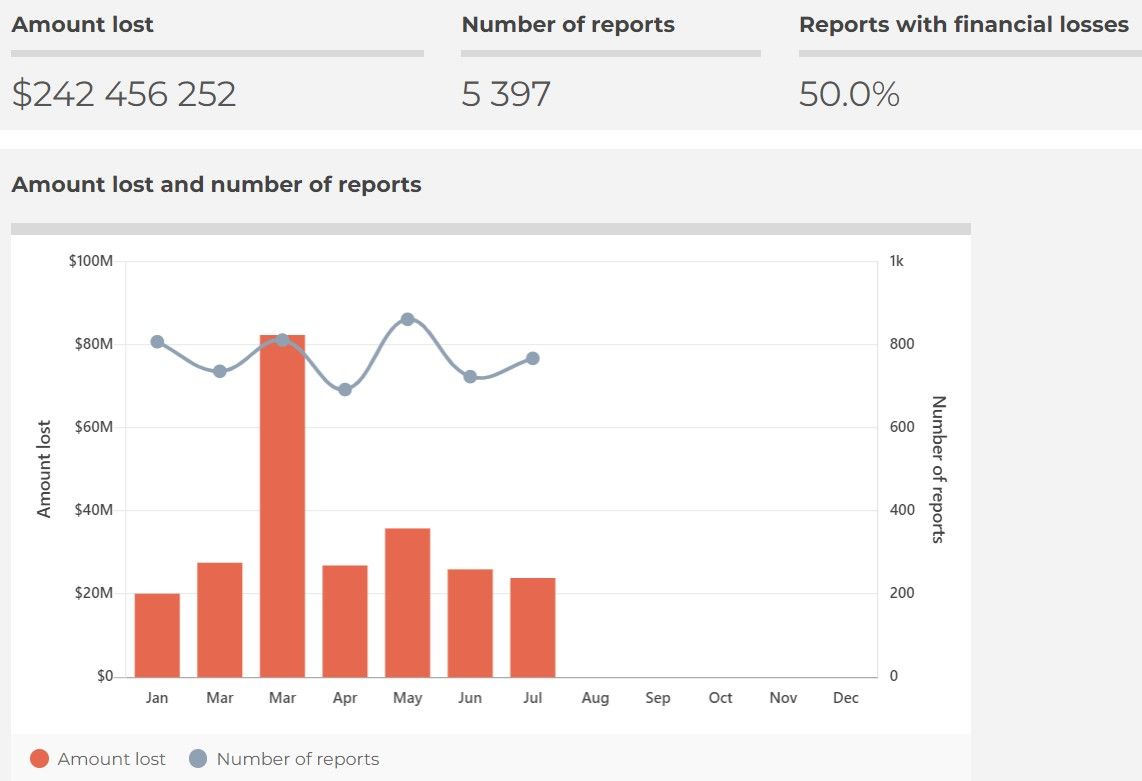
Task: Toggle the Amount lost legend item
Action: [x=98, y=758]
